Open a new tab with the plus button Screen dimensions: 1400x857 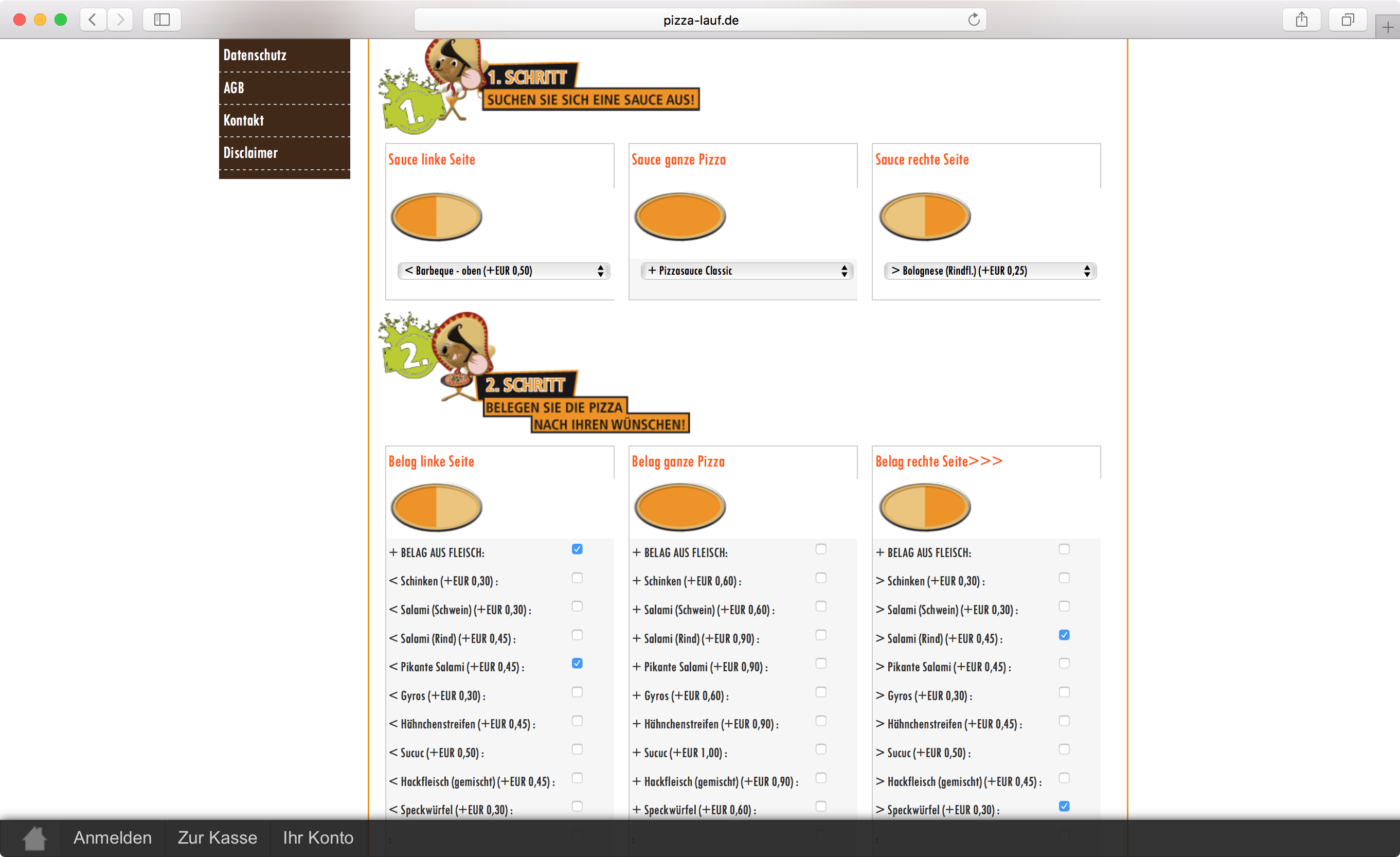point(1388,27)
